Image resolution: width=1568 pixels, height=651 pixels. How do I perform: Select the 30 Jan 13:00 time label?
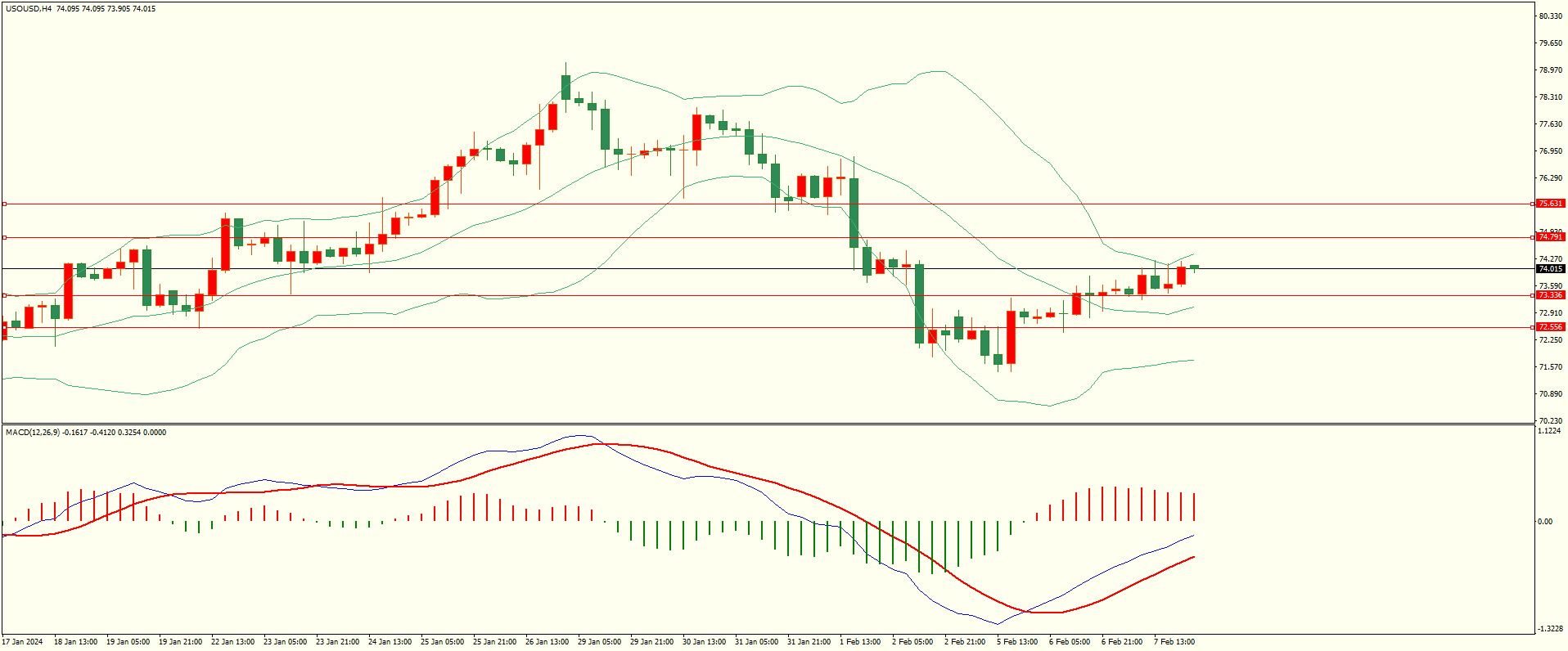click(x=704, y=642)
